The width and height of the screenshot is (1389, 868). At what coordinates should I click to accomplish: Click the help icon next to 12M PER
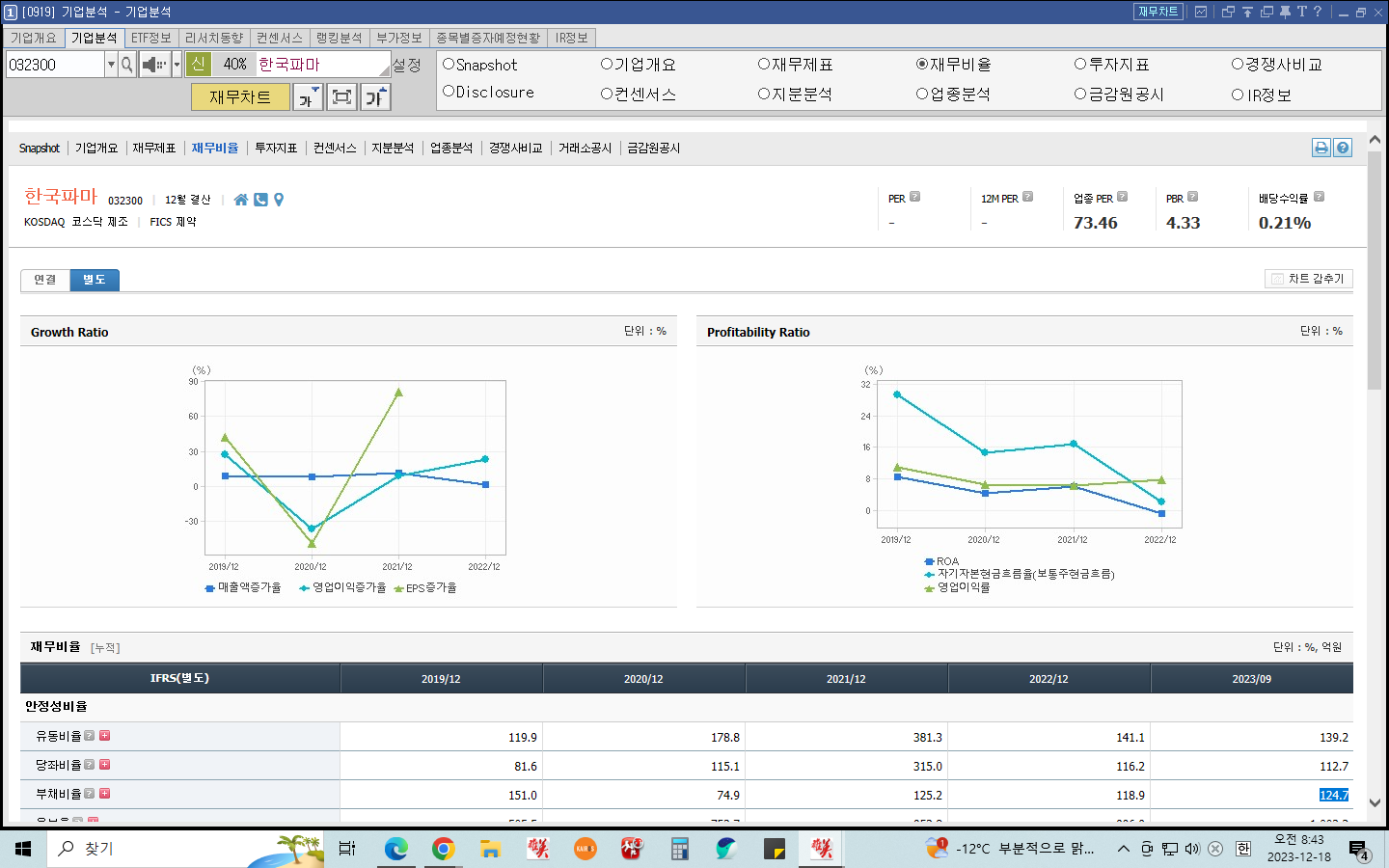1028,197
